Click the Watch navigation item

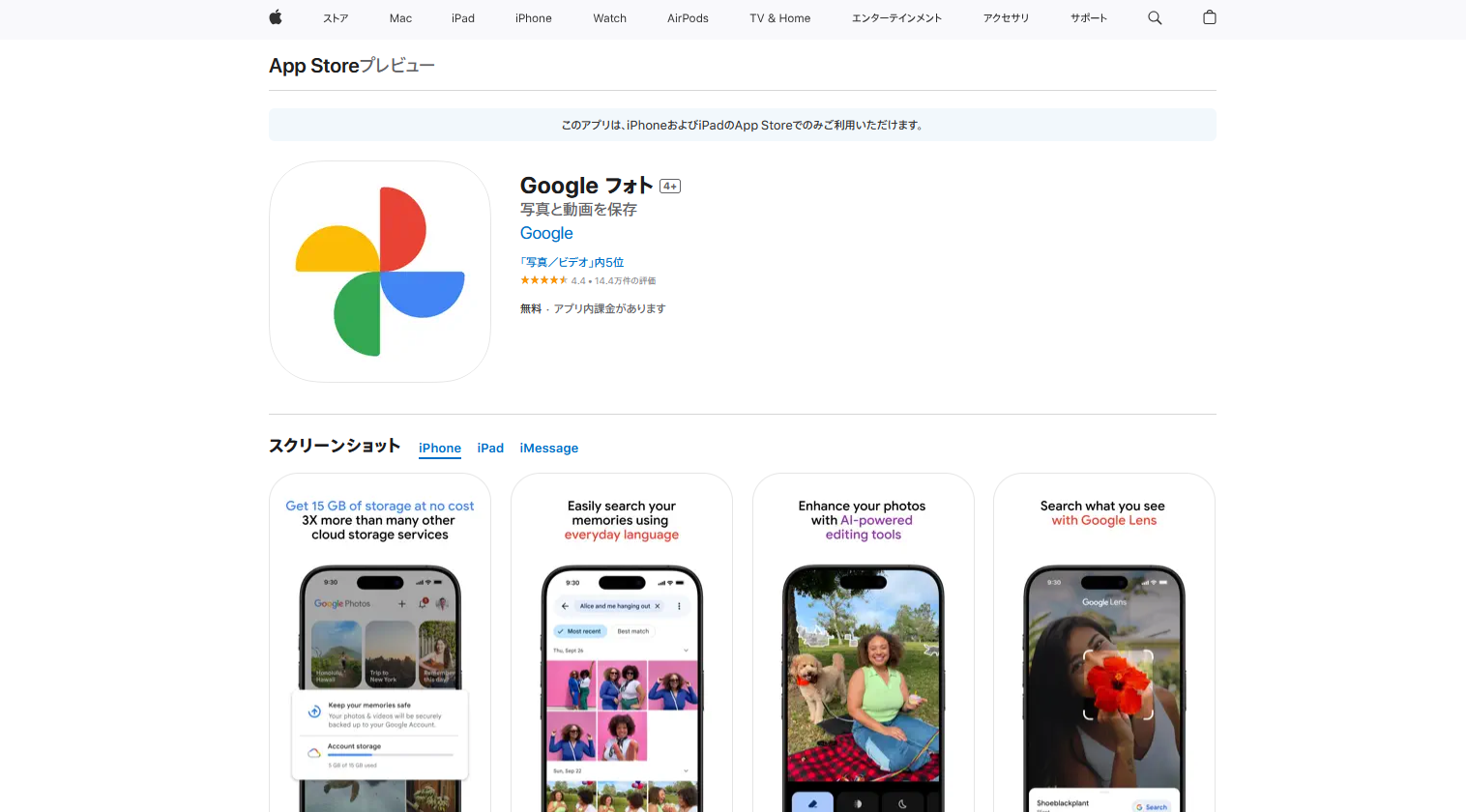tap(609, 17)
